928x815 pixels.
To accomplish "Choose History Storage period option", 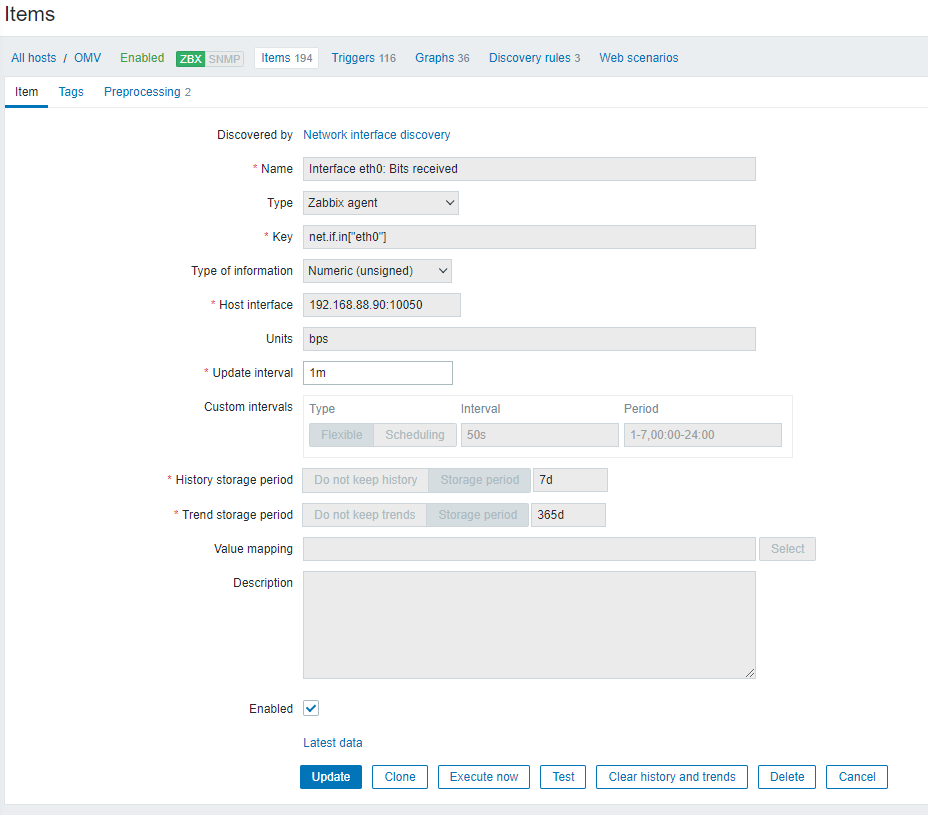I will [479, 480].
